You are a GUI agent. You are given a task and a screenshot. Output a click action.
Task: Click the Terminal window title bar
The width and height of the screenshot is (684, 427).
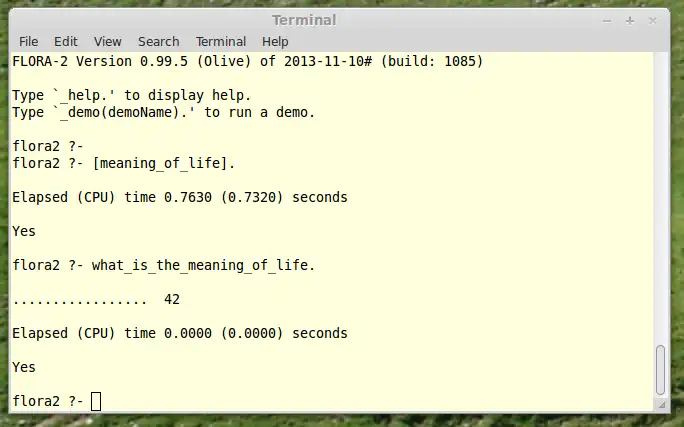[304, 20]
